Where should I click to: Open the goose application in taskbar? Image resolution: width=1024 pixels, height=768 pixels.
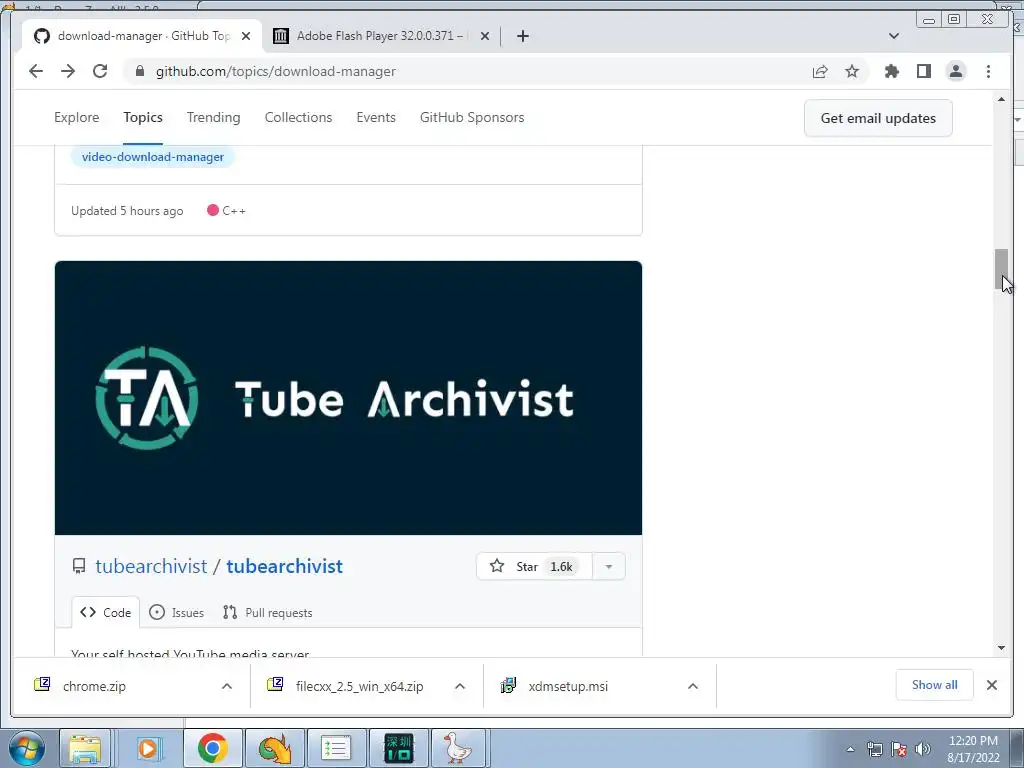tap(458, 748)
